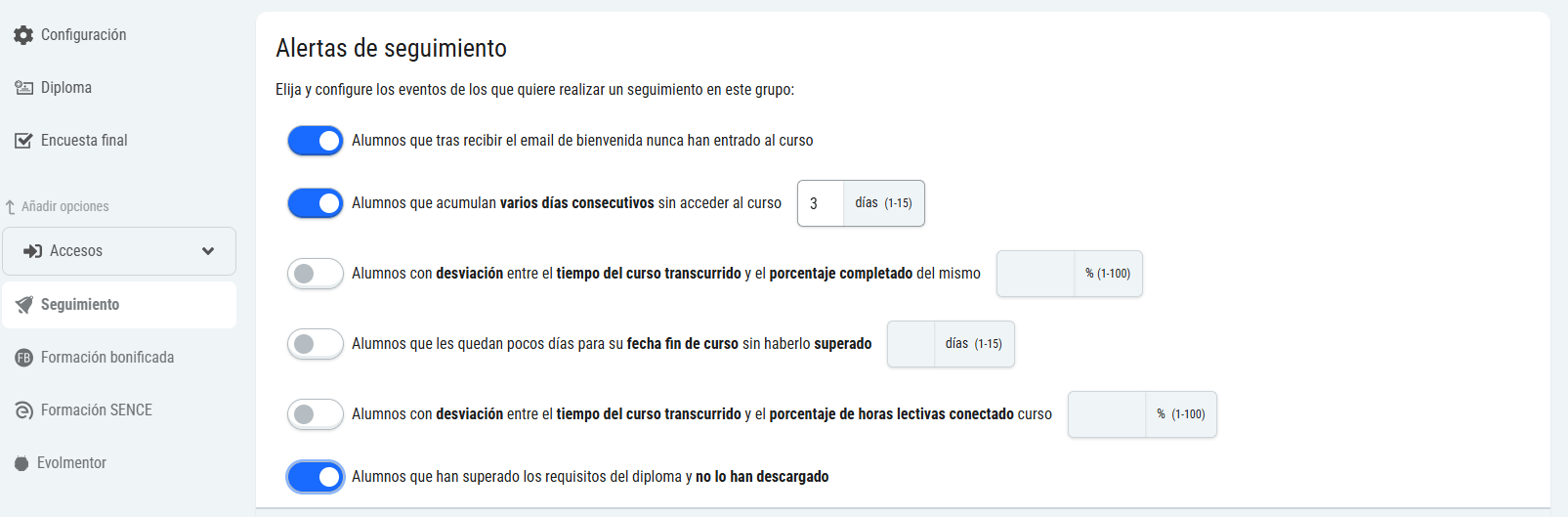
Task: Select the Seguimiento menu item
Action: click(118, 305)
